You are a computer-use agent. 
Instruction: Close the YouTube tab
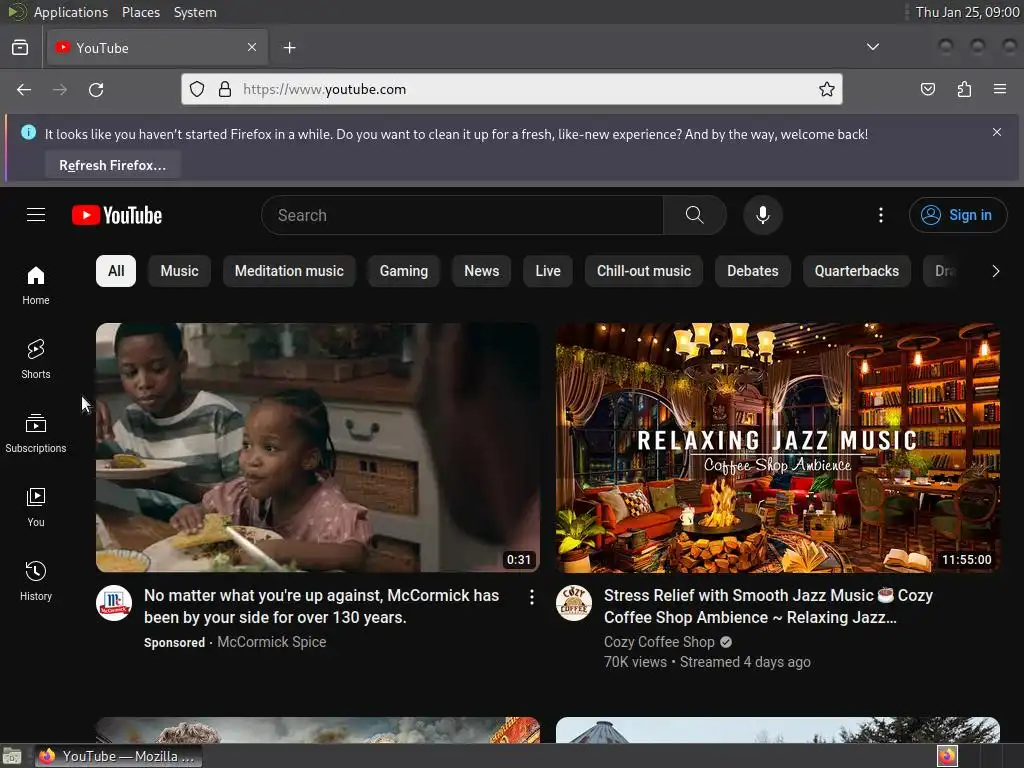pyautogui.click(x=252, y=47)
